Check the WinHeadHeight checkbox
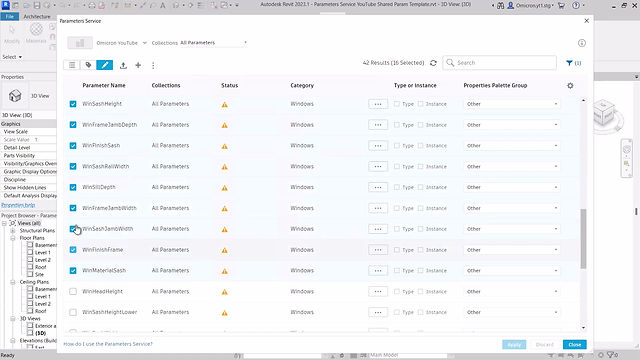Screen dimensions: 640x360 (x=73, y=291)
